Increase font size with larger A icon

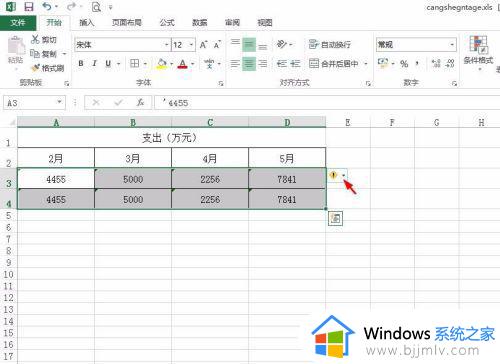(x=203, y=45)
